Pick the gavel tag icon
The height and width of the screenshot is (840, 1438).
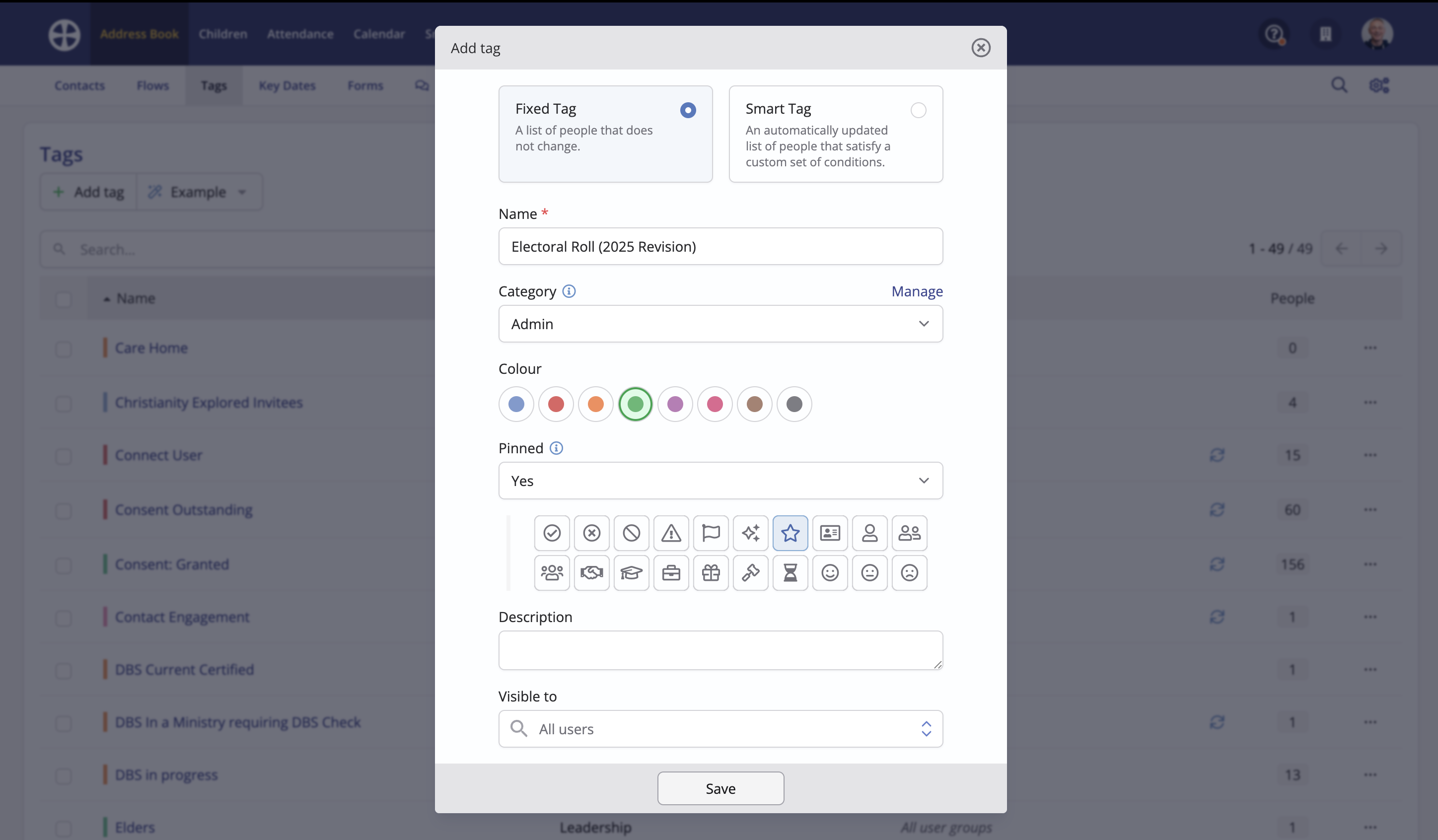(x=750, y=572)
